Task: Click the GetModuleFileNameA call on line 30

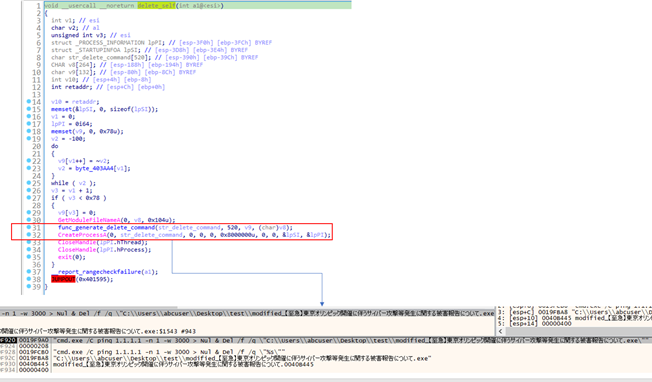Action: (x=89, y=220)
